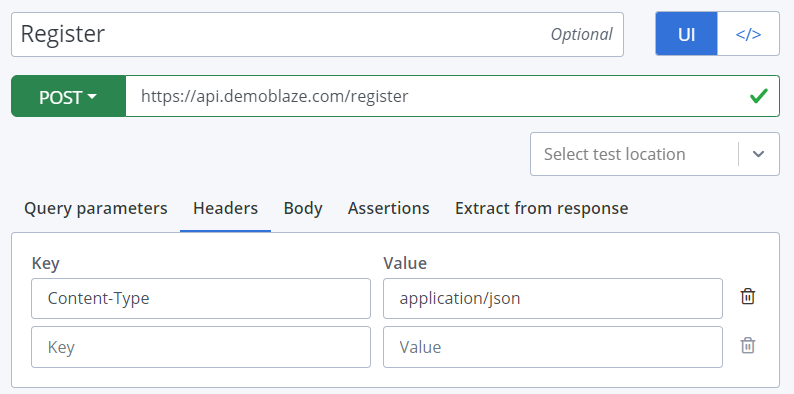The image size is (794, 394).
Task: Click the empty Value input field
Action: [552, 347]
